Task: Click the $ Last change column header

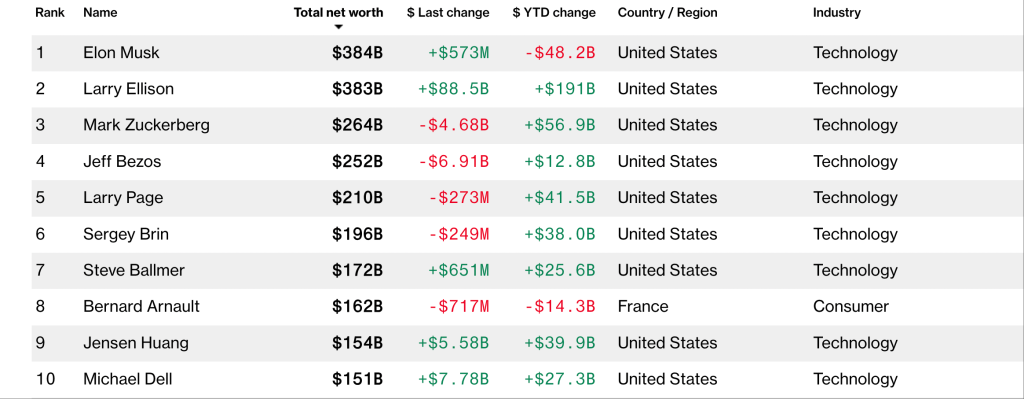Action: coord(448,12)
